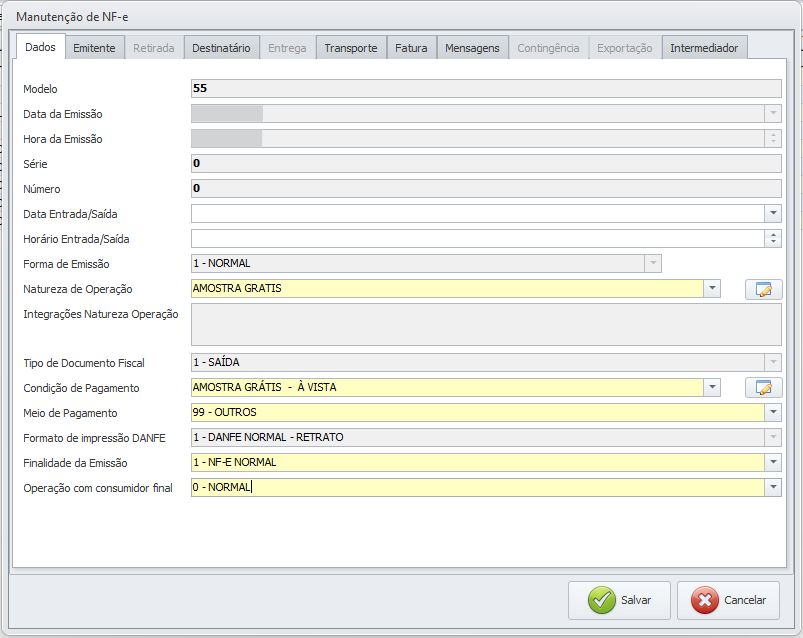Image resolution: width=803 pixels, height=638 pixels.
Task: Go to the Transporte tab
Action: pyautogui.click(x=351, y=48)
